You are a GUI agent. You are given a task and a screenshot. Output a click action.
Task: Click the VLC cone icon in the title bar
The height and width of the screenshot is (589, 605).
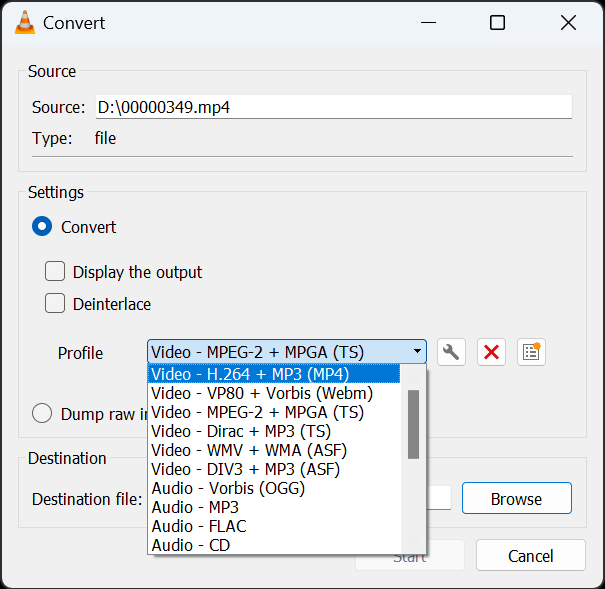[25, 23]
